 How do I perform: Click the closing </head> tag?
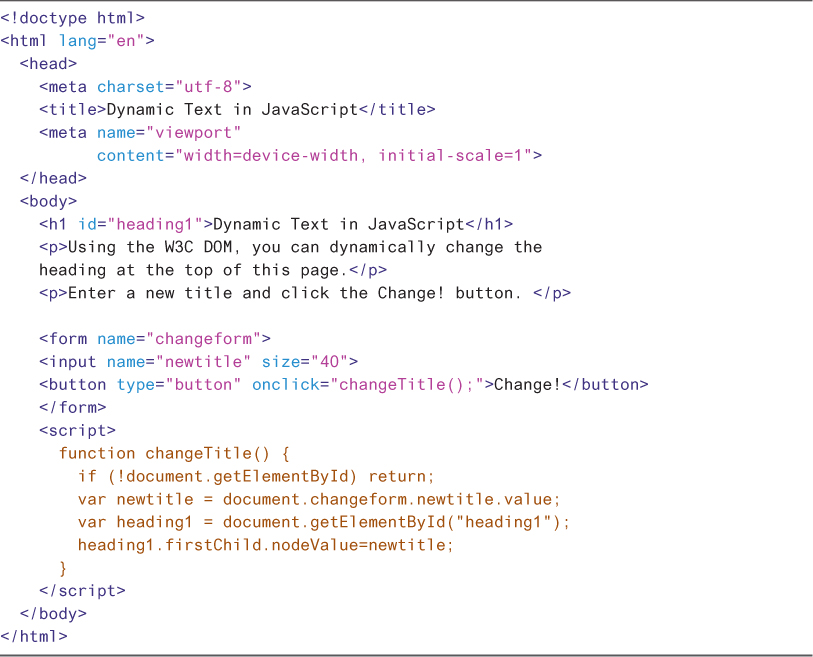click(53, 178)
